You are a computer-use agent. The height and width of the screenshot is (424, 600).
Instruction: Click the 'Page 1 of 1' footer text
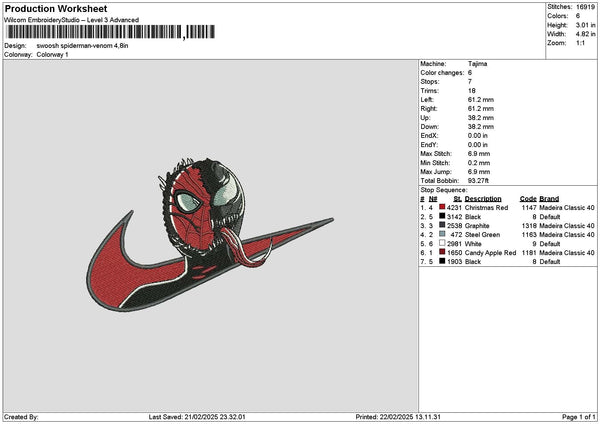[x=579, y=417]
